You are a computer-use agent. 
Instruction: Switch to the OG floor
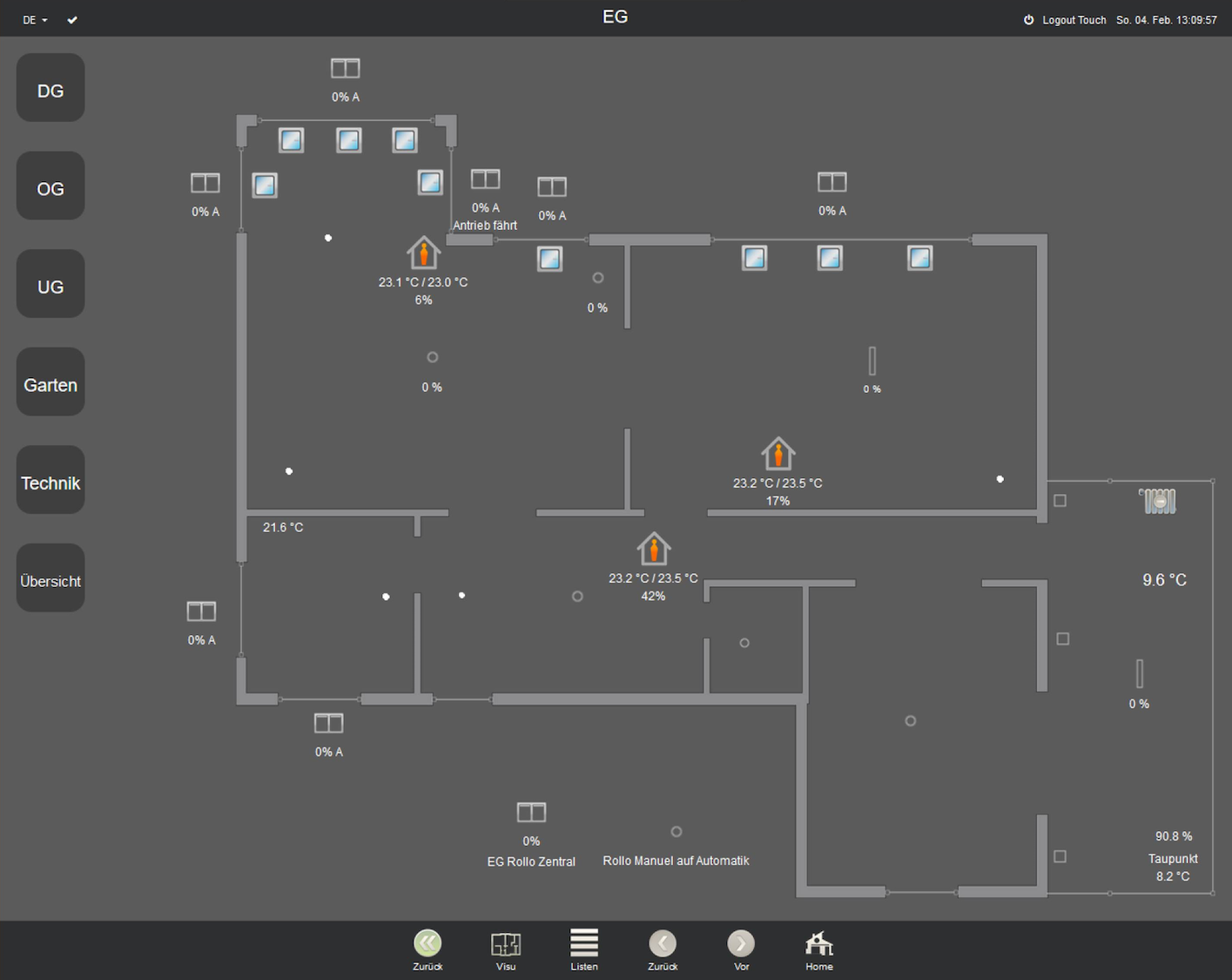tap(50, 186)
